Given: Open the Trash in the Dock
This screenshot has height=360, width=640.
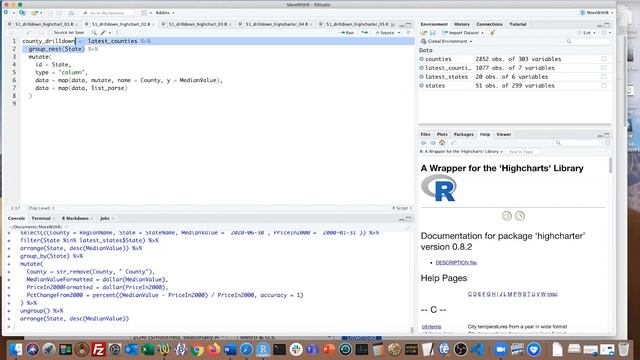Looking at the screenshot, I should point(624,350).
